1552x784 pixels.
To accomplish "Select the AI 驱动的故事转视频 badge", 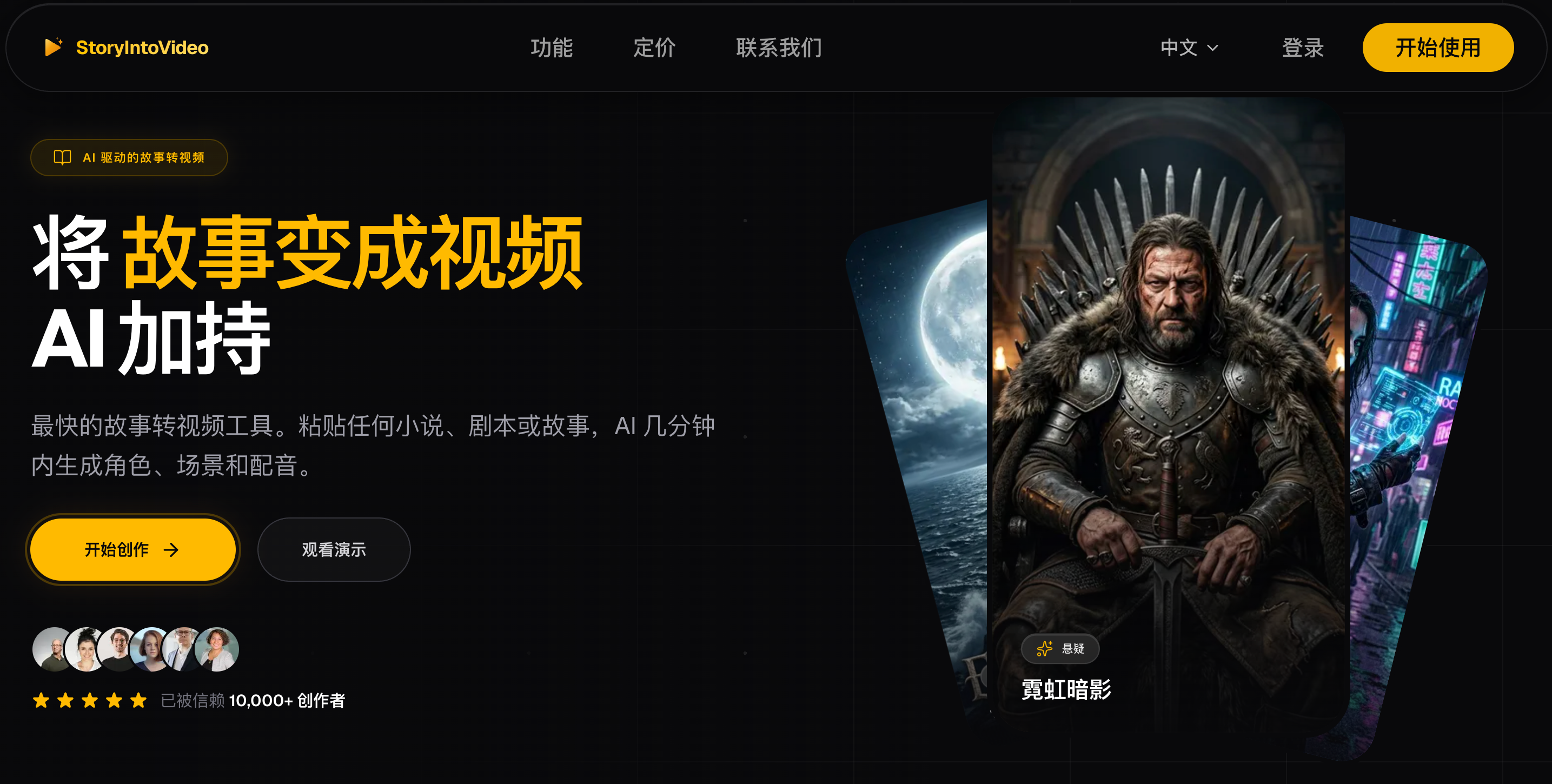I will 129,157.
